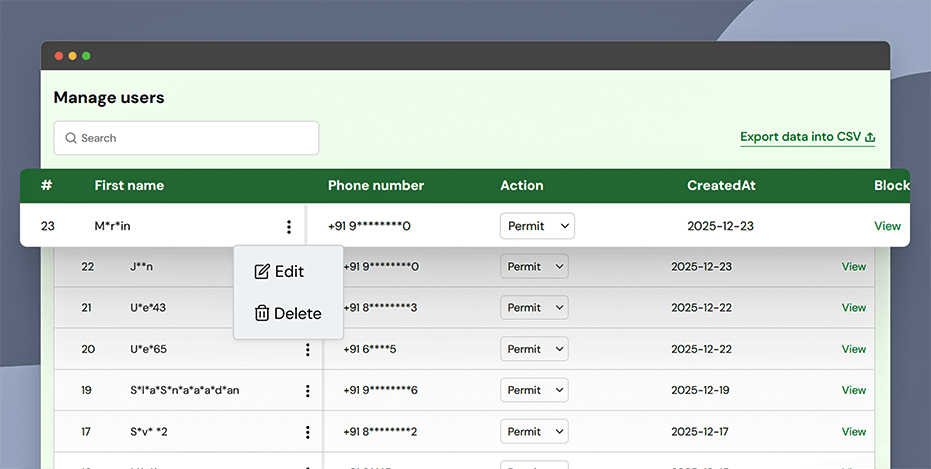This screenshot has height=469, width=931.
Task: Click the upload icon beside Export data into CSV
Action: (x=870, y=137)
